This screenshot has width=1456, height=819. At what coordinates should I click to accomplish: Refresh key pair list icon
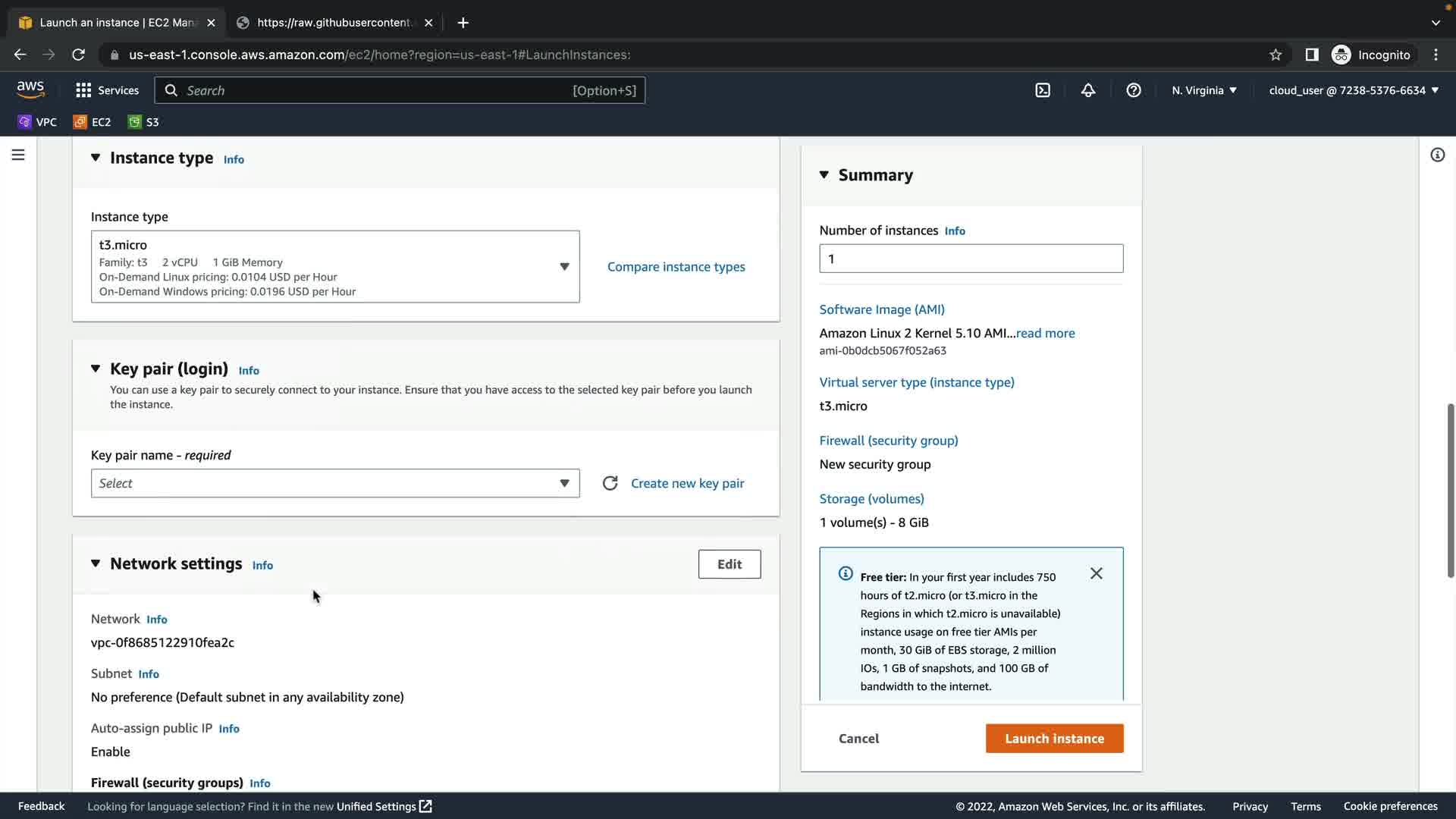pyautogui.click(x=610, y=484)
